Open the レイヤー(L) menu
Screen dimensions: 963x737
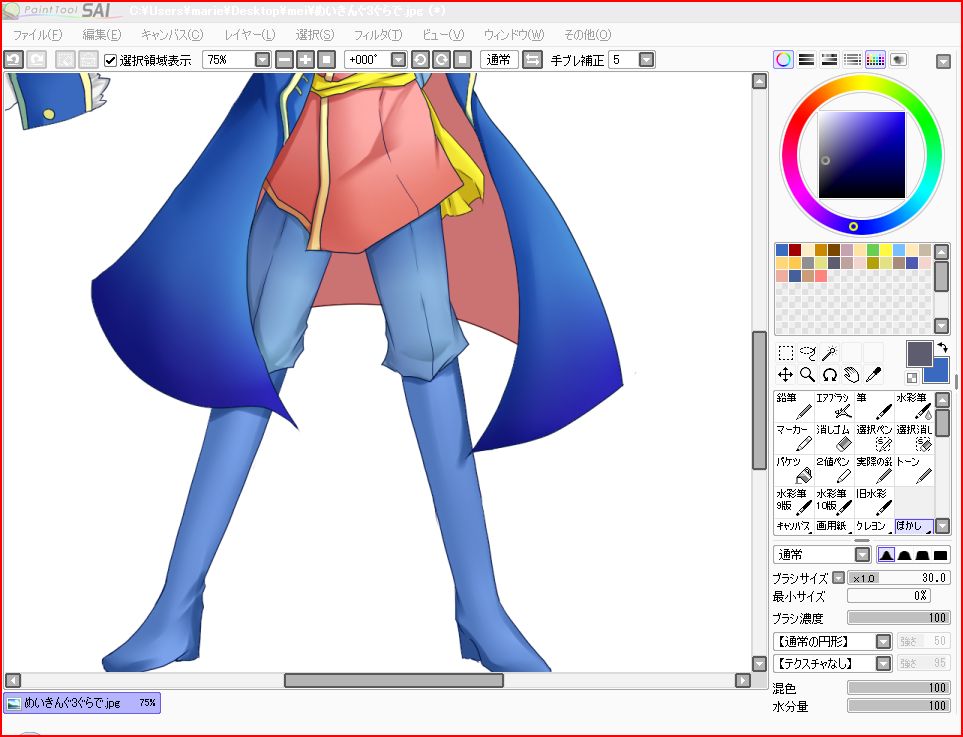coord(249,35)
